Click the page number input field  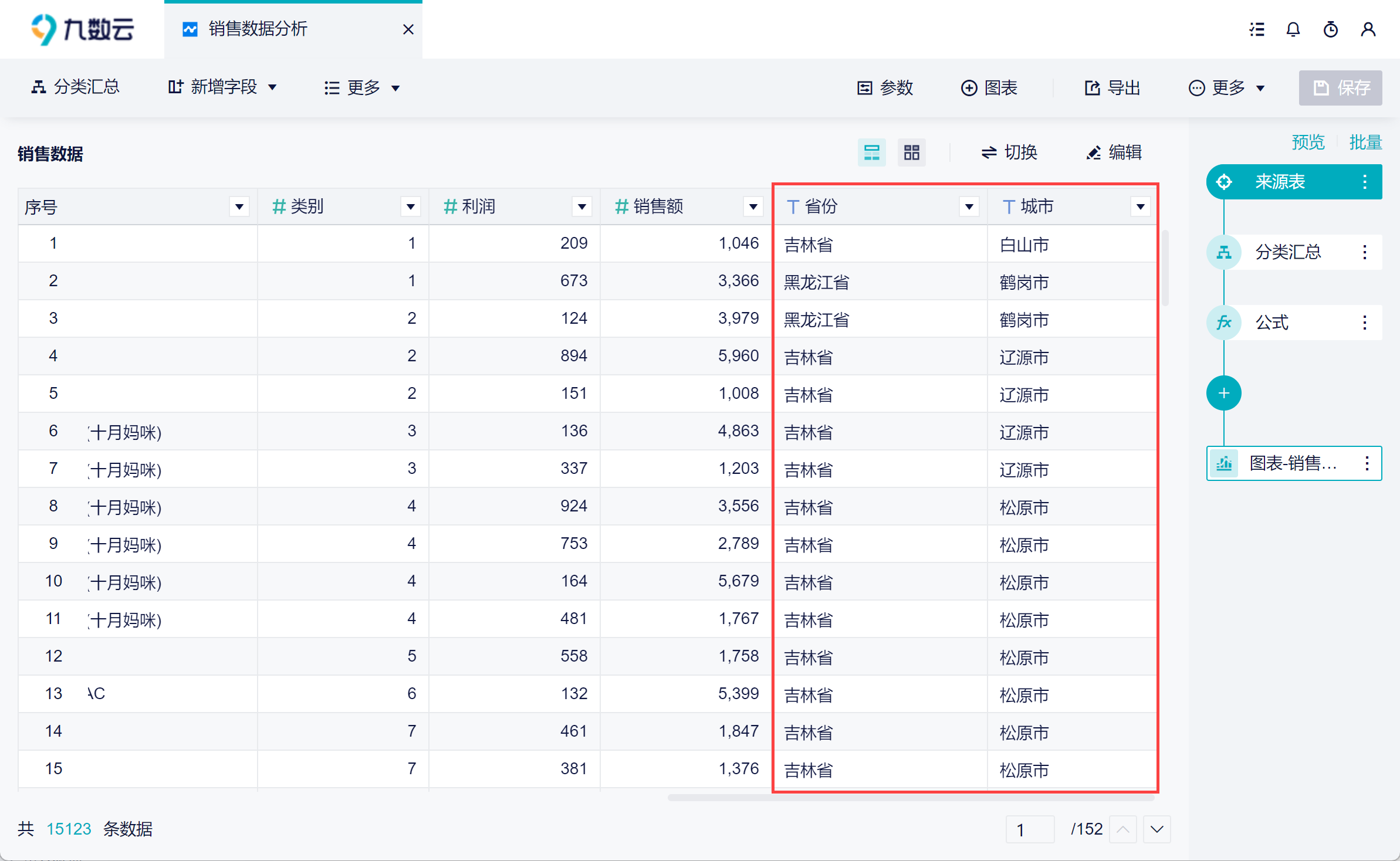1030,829
